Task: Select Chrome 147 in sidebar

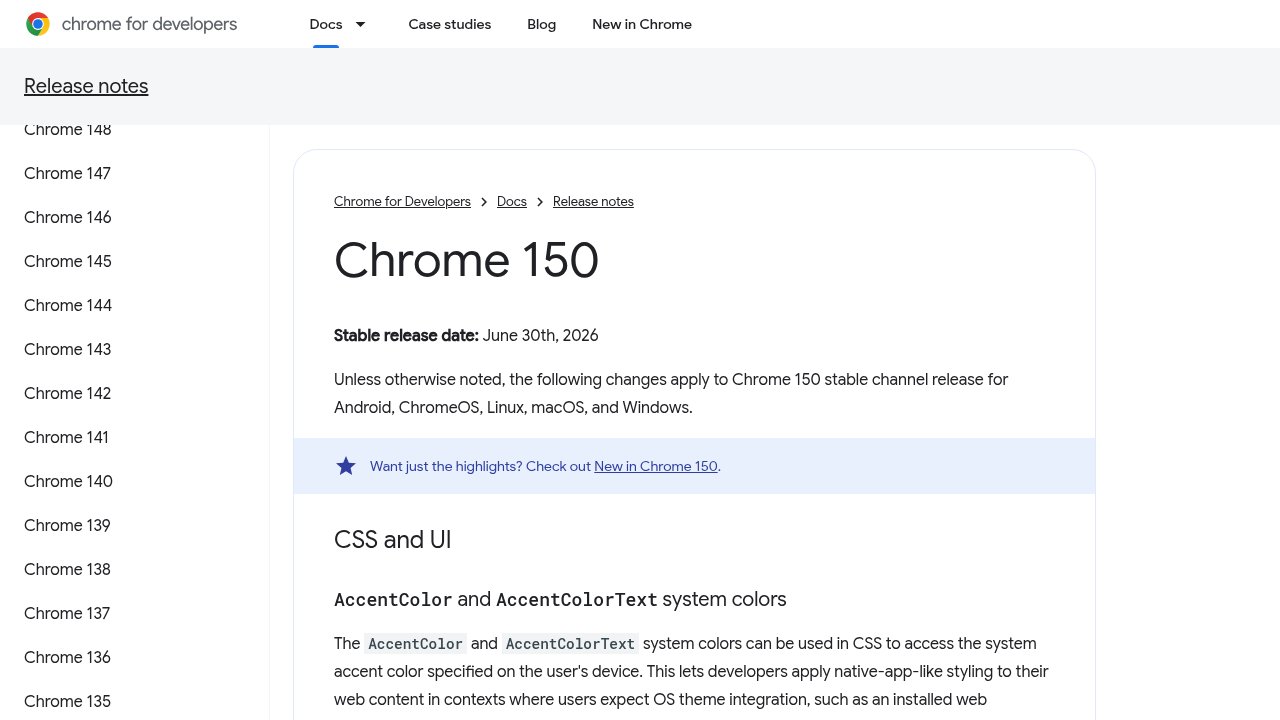Action: click(67, 173)
